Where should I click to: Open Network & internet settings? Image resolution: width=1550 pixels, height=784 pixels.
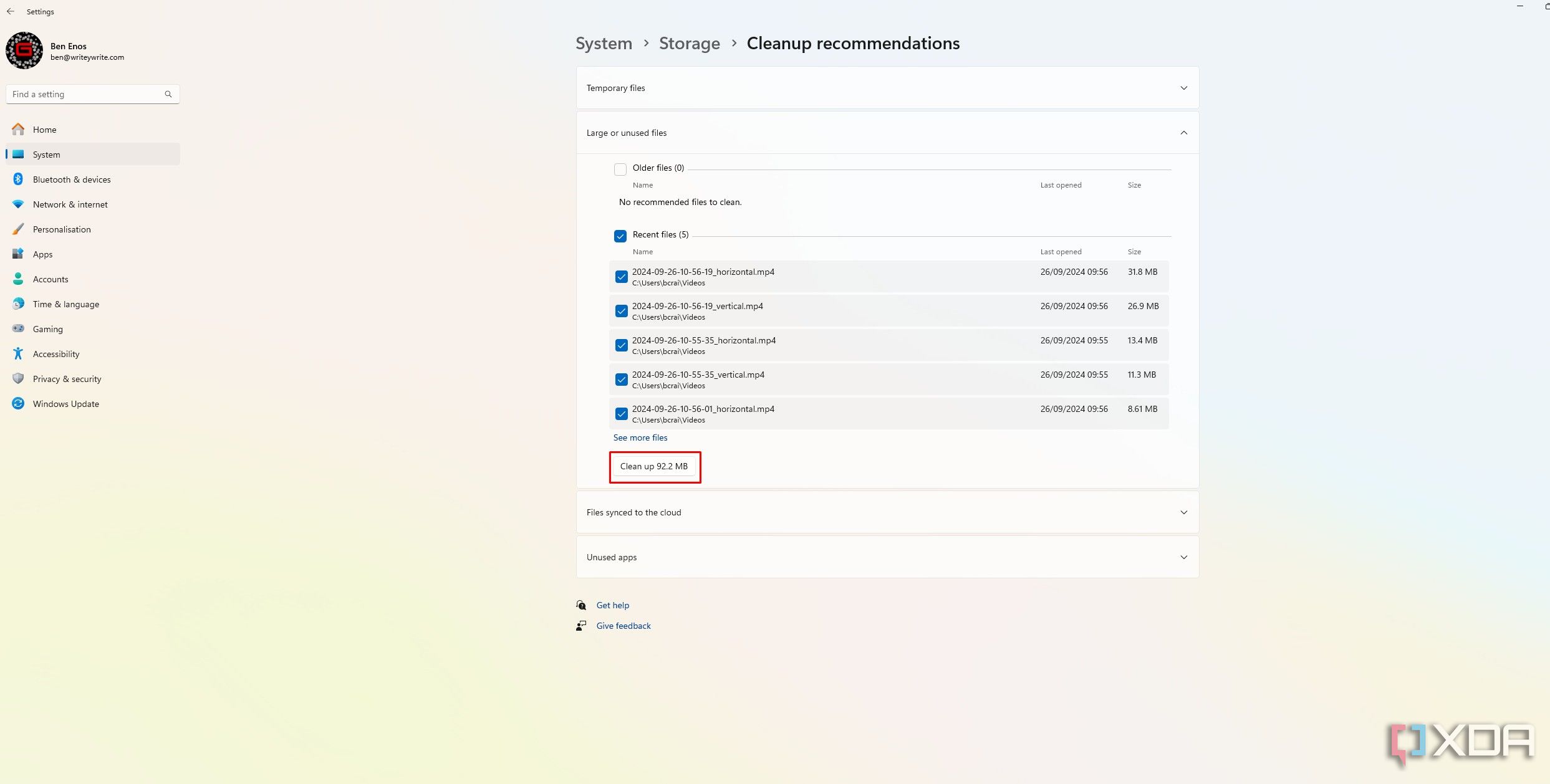click(x=93, y=204)
